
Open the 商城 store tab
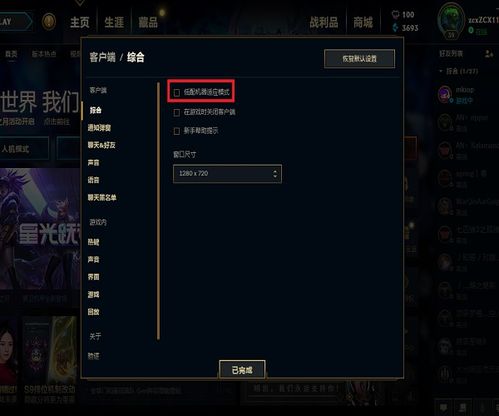click(363, 23)
